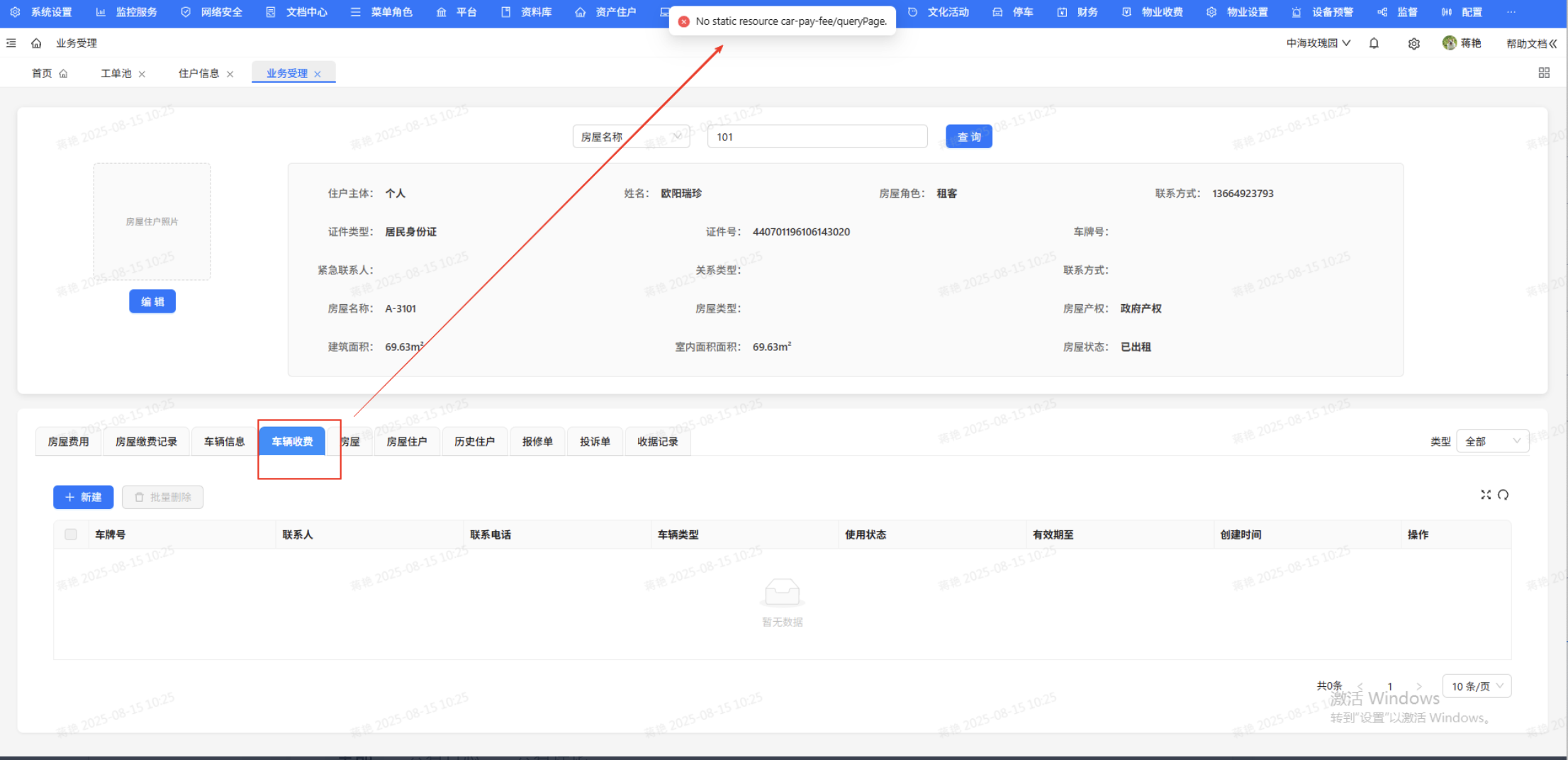Open the 类型 全部 dropdown
The image size is (1568, 760).
click(1492, 442)
